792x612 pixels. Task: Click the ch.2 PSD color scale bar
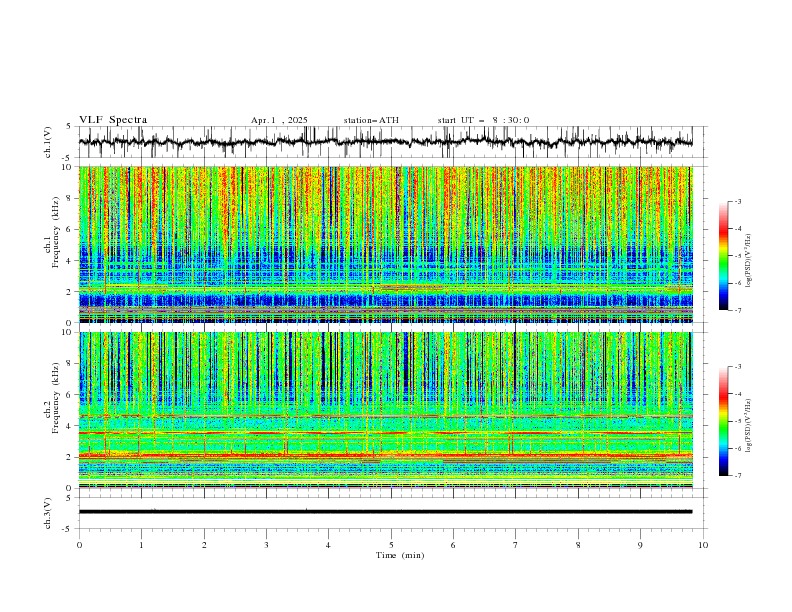pos(723,421)
